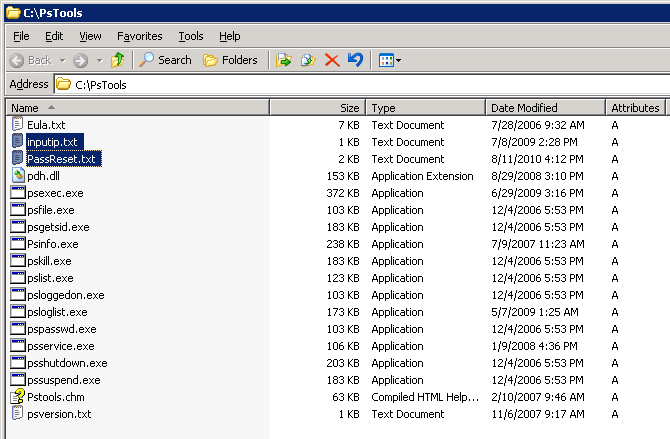This screenshot has width=670, height=439.
Task: Click the file name Eula.txt
Action: click(x=46, y=125)
